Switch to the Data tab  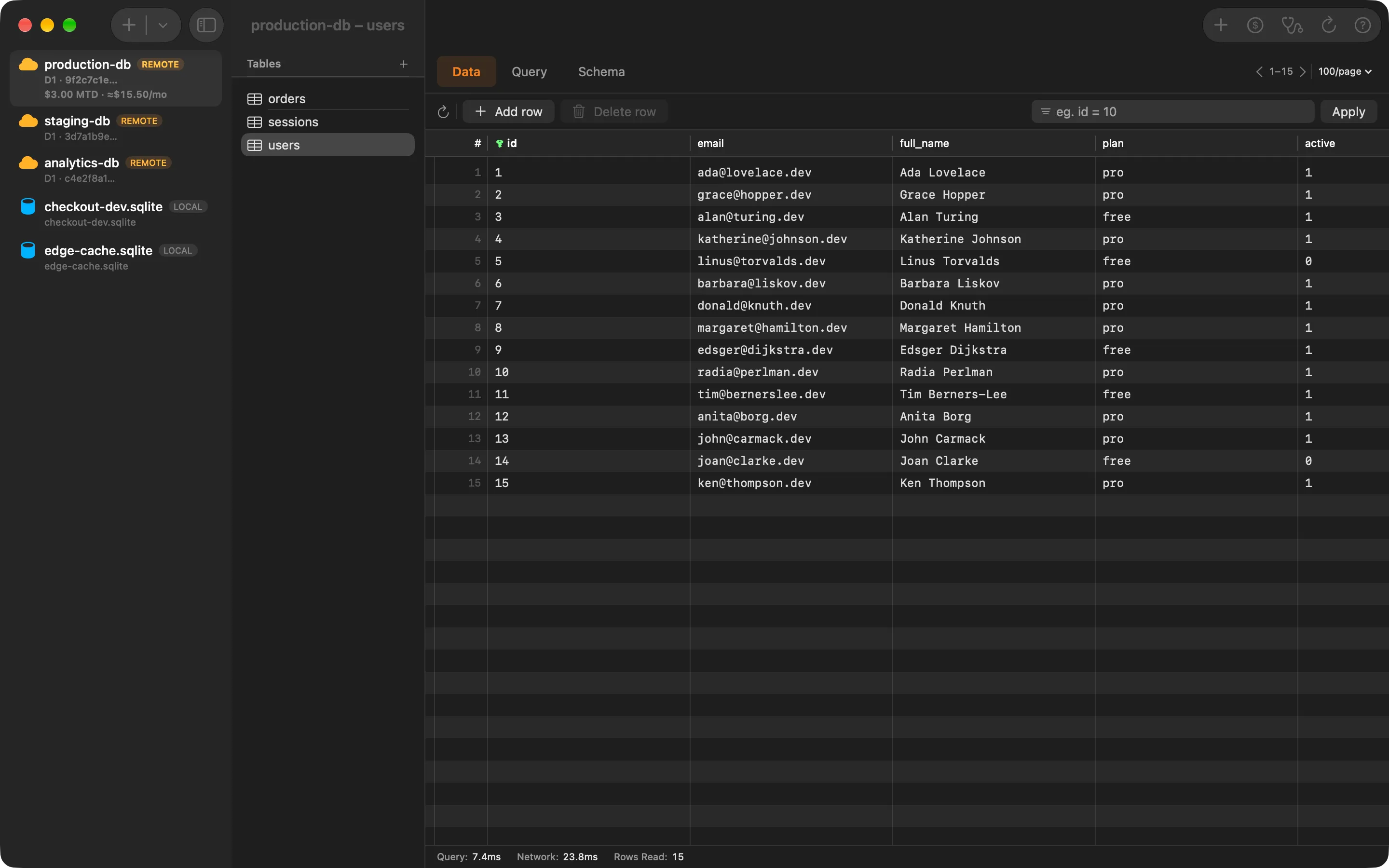point(466,72)
